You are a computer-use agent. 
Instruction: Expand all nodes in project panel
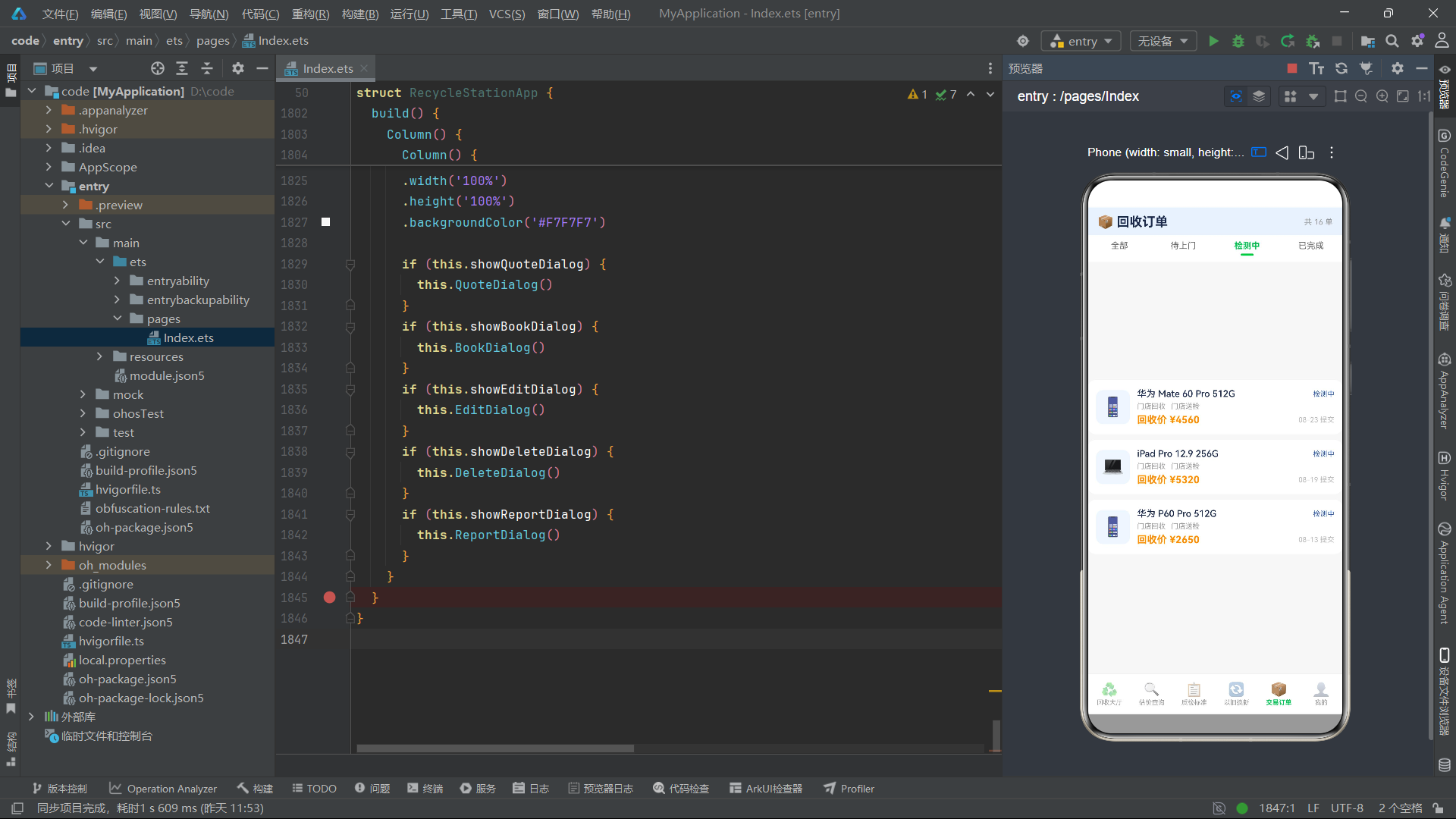click(182, 68)
